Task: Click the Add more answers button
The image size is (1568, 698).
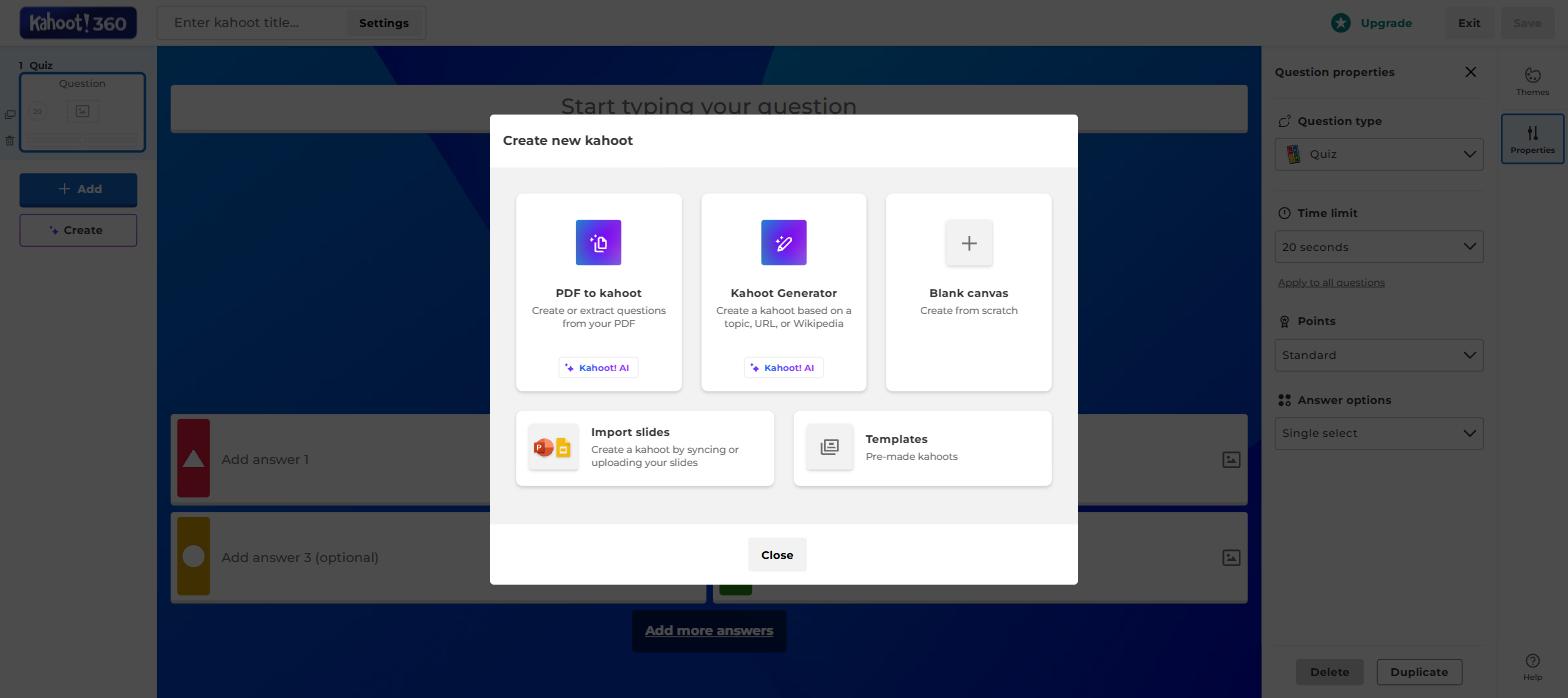Action: click(x=709, y=631)
